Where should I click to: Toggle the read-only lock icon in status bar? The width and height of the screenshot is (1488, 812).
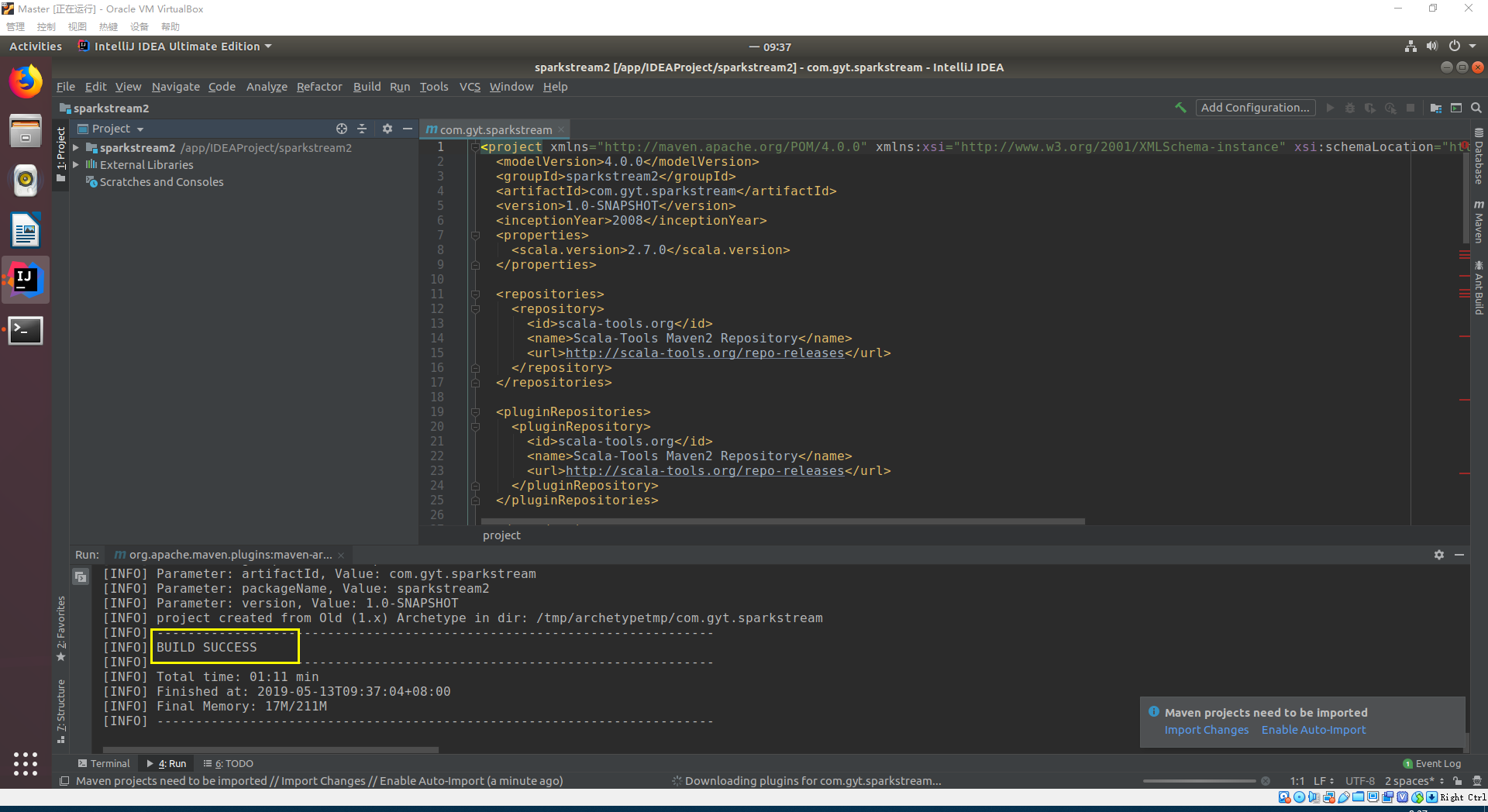tap(1458, 781)
